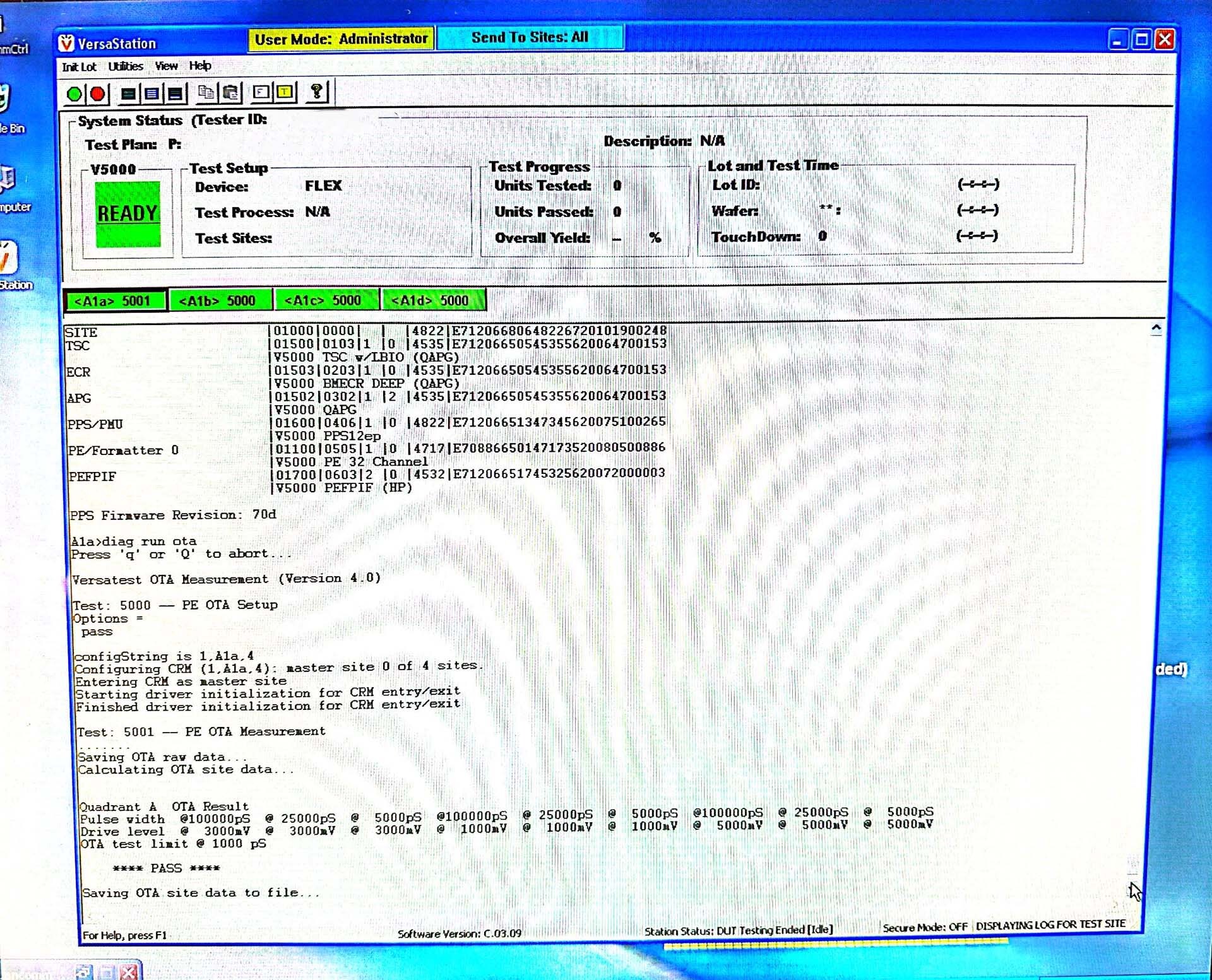Click 'OTA test limit @ 1000 pS' line
1212x980 pixels.
click(x=174, y=844)
